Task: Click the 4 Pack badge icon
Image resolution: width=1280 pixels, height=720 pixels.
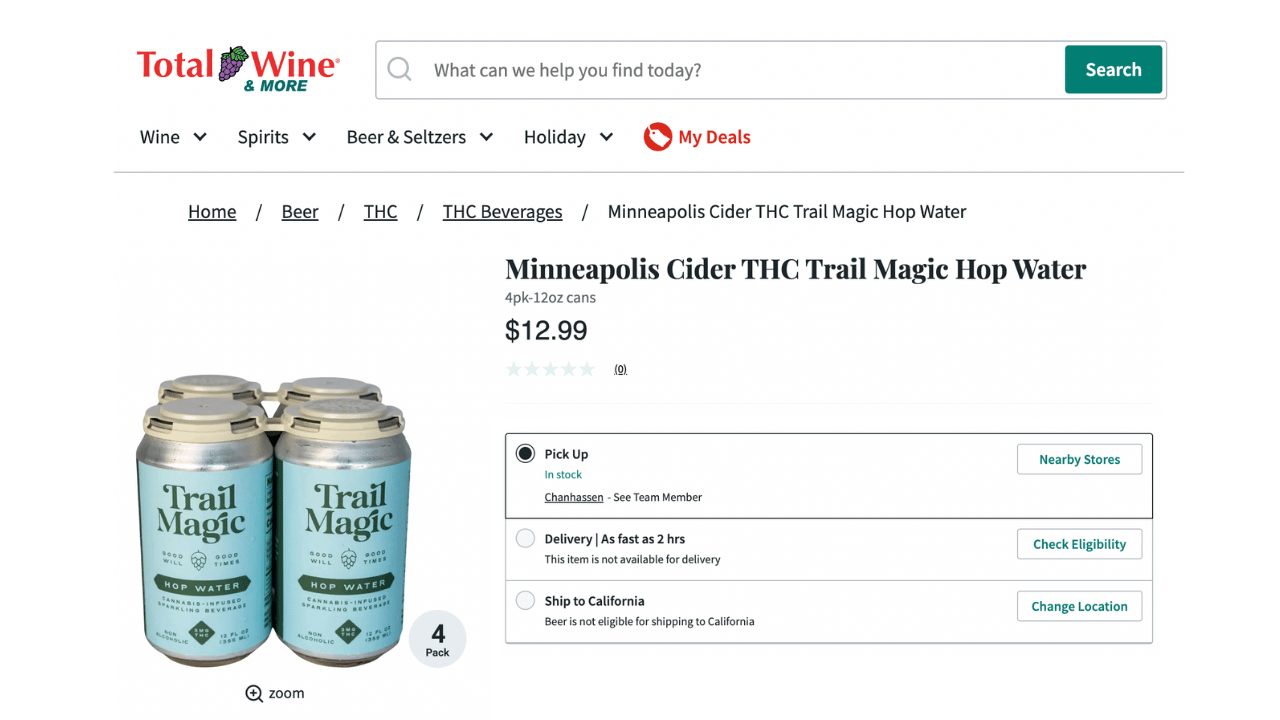Action: [438, 639]
